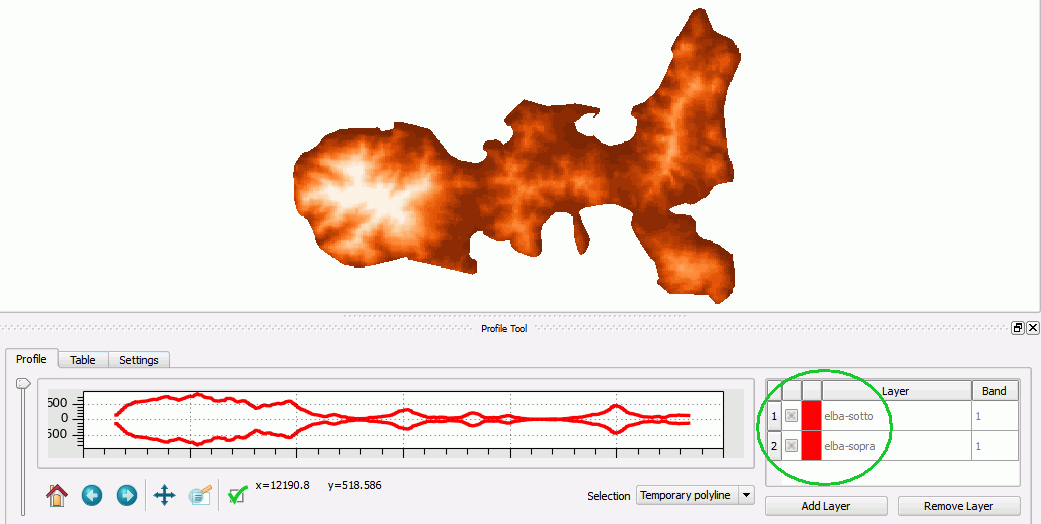Image resolution: width=1041 pixels, height=524 pixels.
Task: Toggle visibility checkbox for elba-sopra layer
Action: point(791,446)
